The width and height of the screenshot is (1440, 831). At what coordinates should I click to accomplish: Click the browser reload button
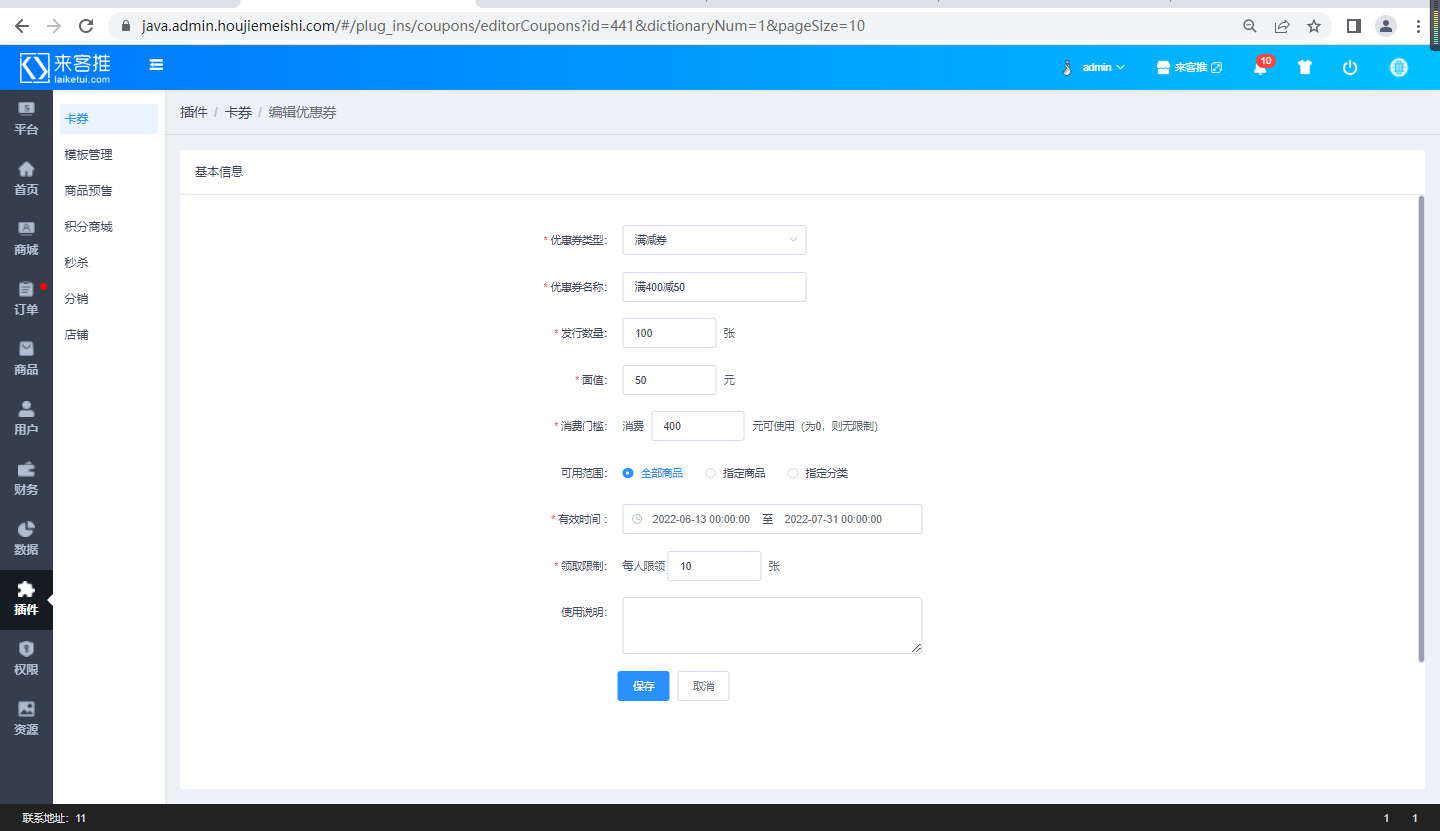pos(86,26)
